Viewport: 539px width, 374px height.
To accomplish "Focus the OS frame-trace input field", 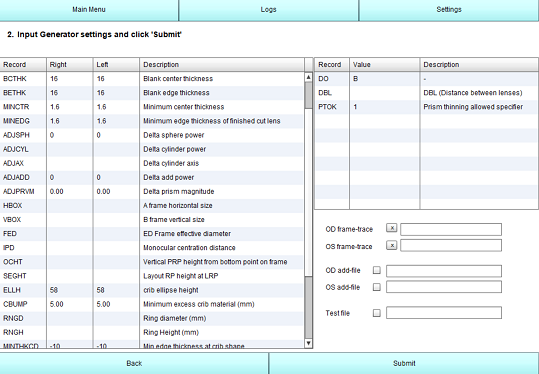I will click(x=451, y=245).
